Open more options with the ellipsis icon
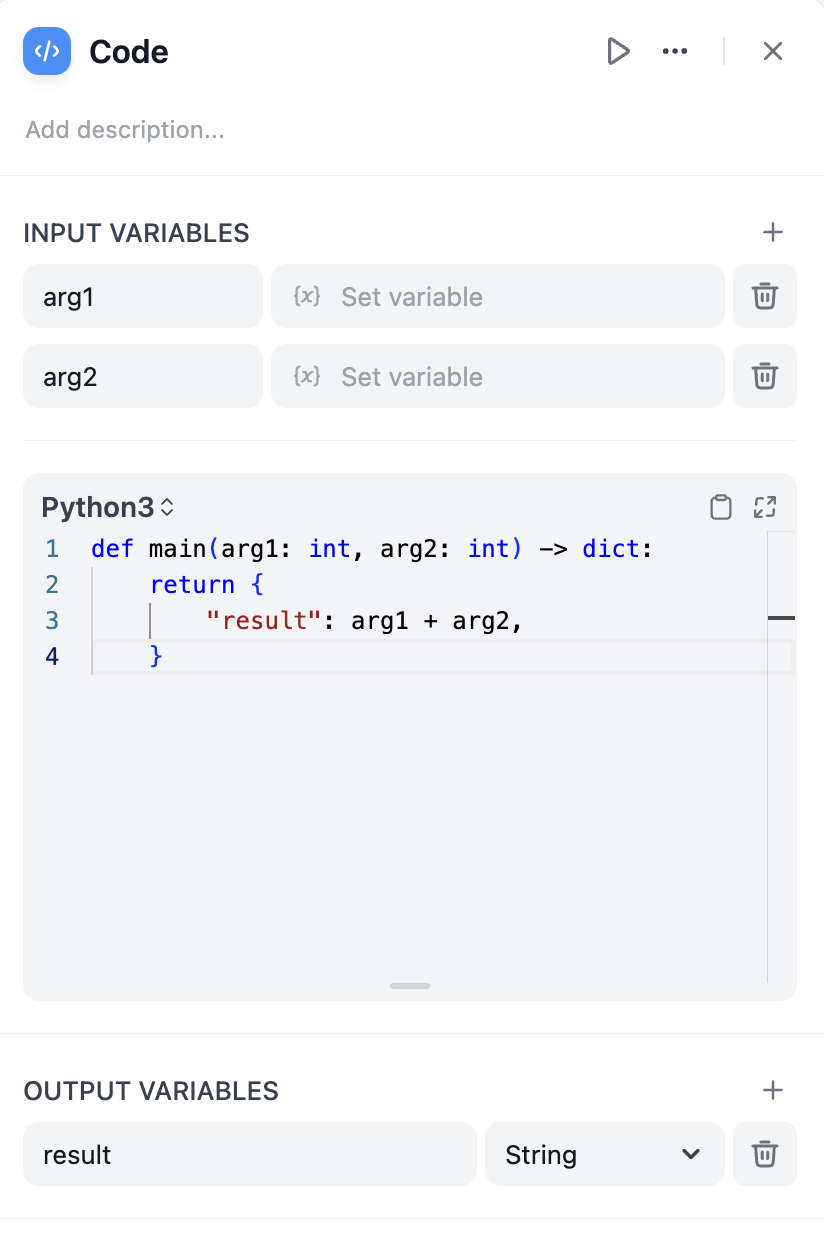This screenshot has height=1236, width=824. [x=674, y=51]
